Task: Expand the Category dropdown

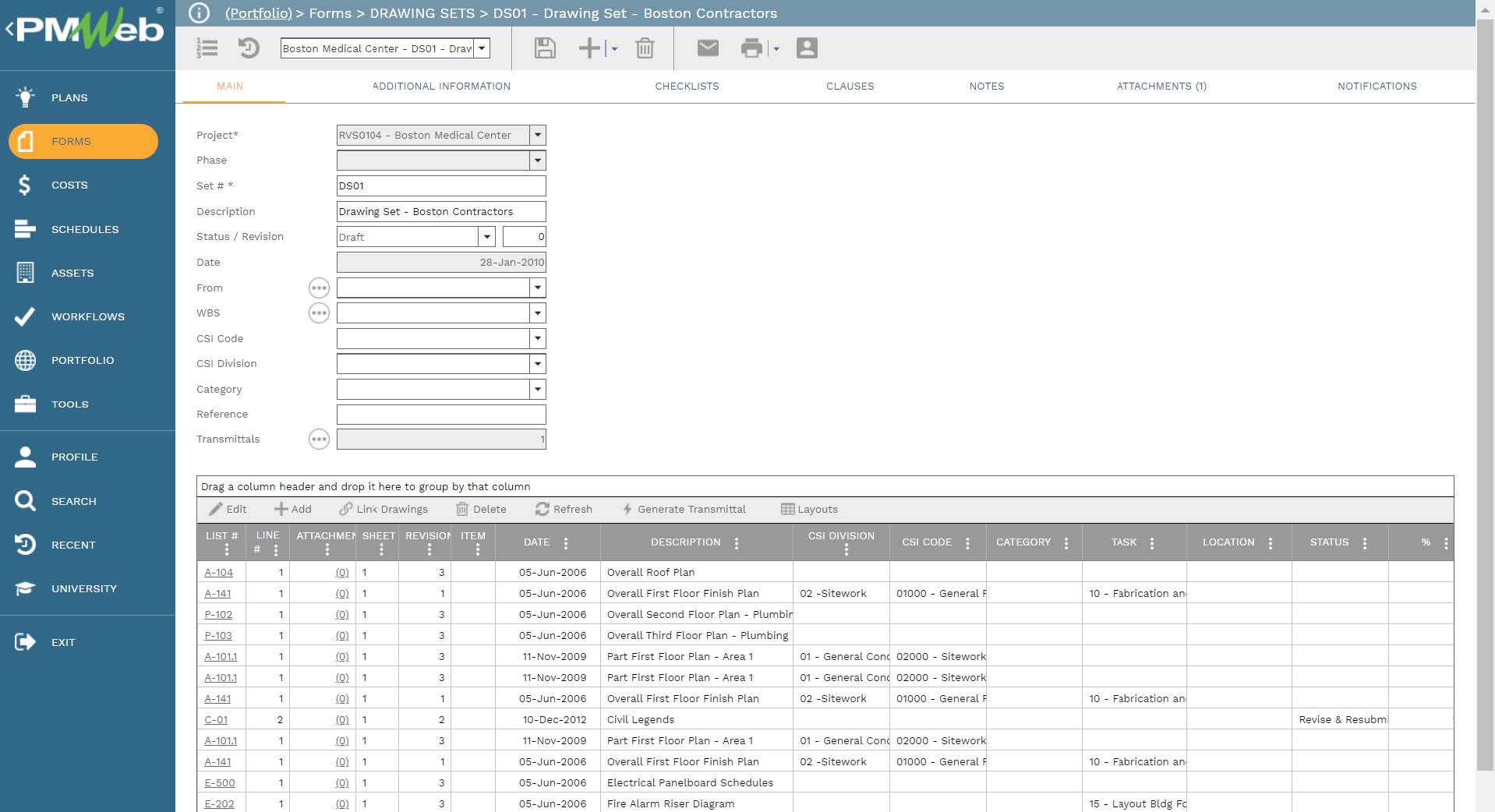Action: (538, 389)
